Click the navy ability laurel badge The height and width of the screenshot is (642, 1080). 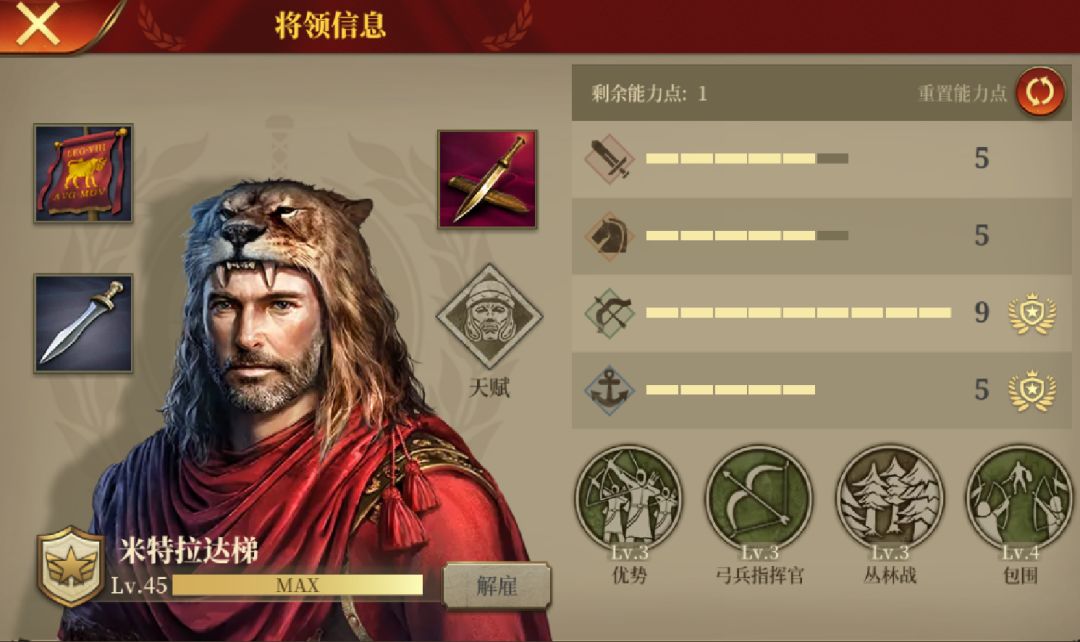[1032, 391]
